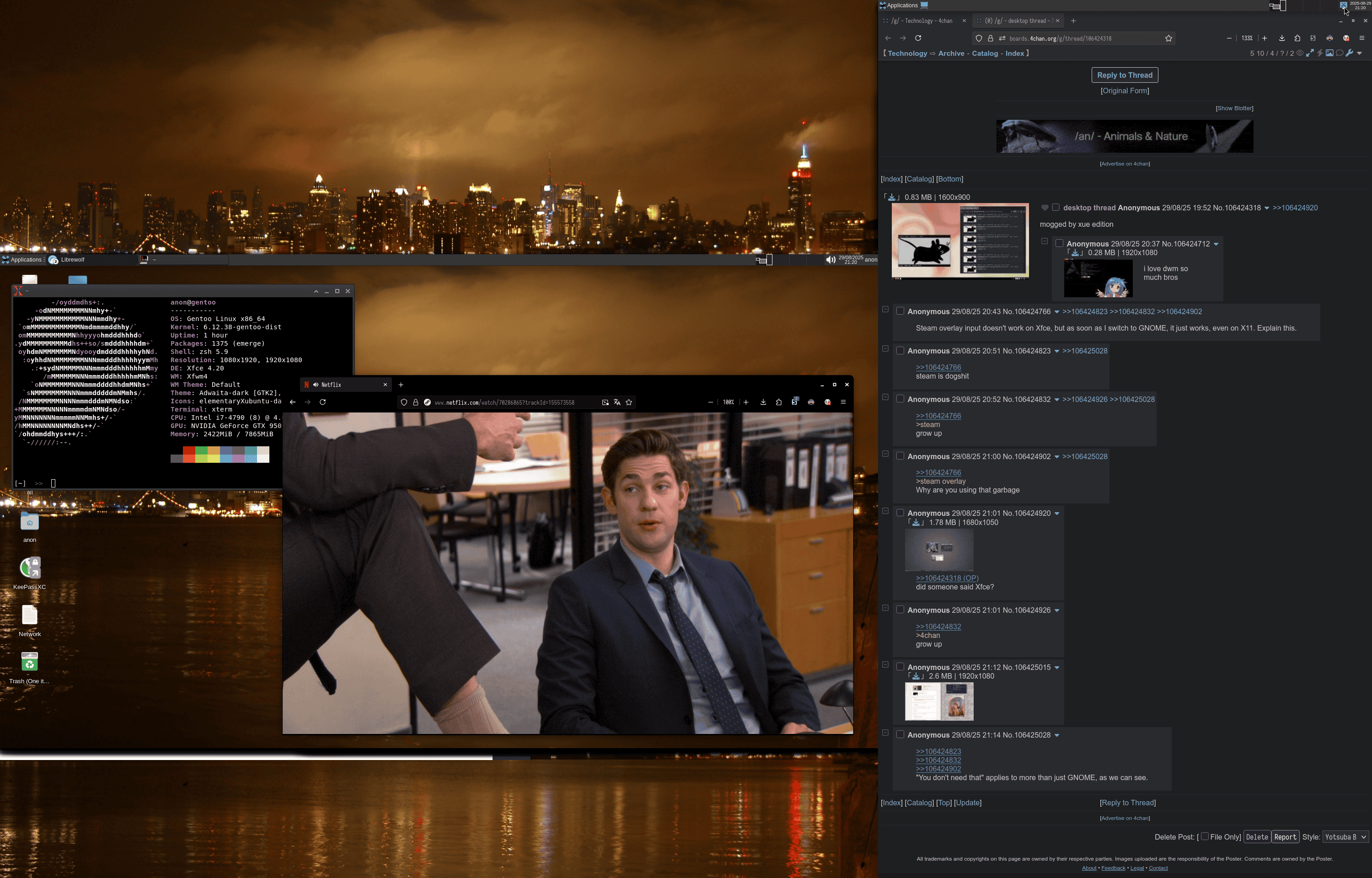Open post menu arrow of No.106424712

click(x=1216, y=245)
